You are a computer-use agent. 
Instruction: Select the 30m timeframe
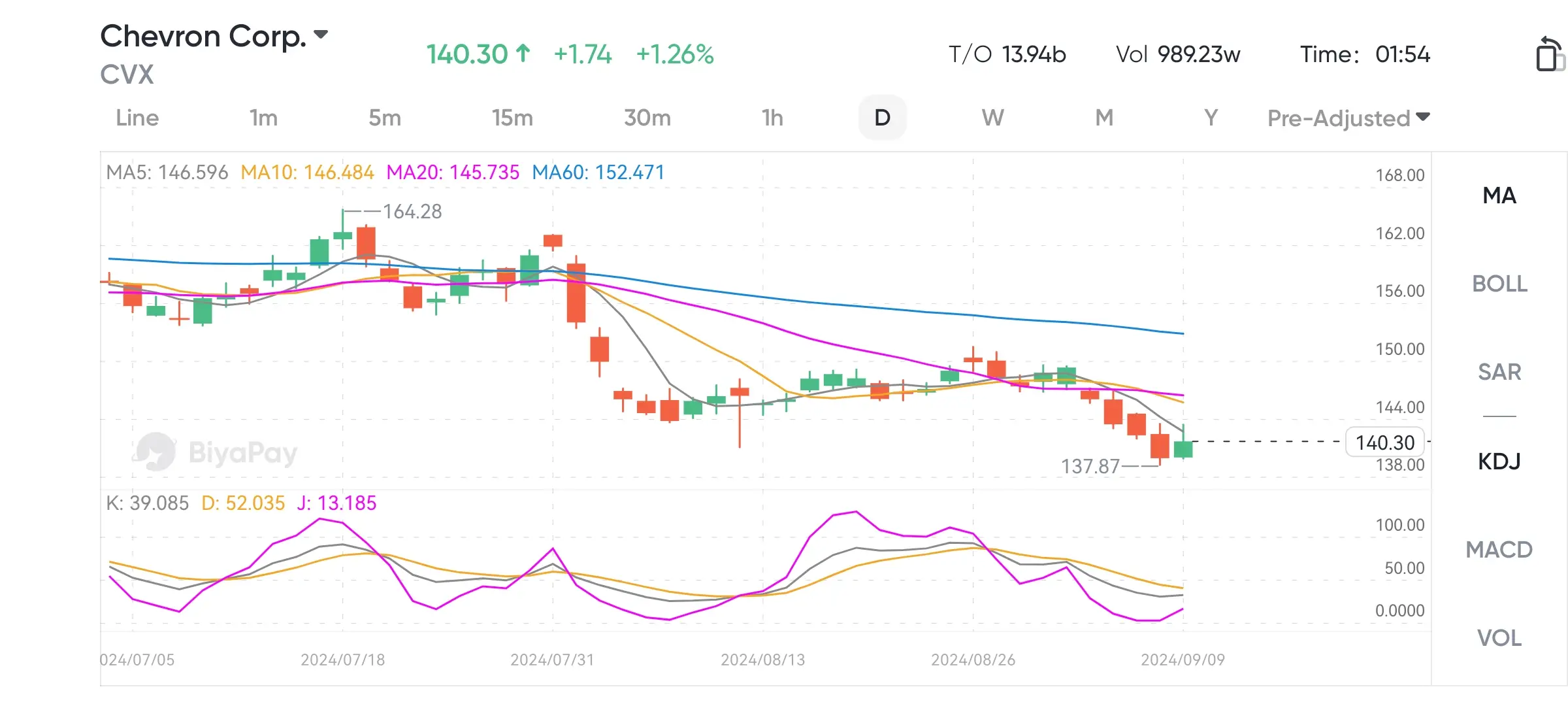coord(647,118)
